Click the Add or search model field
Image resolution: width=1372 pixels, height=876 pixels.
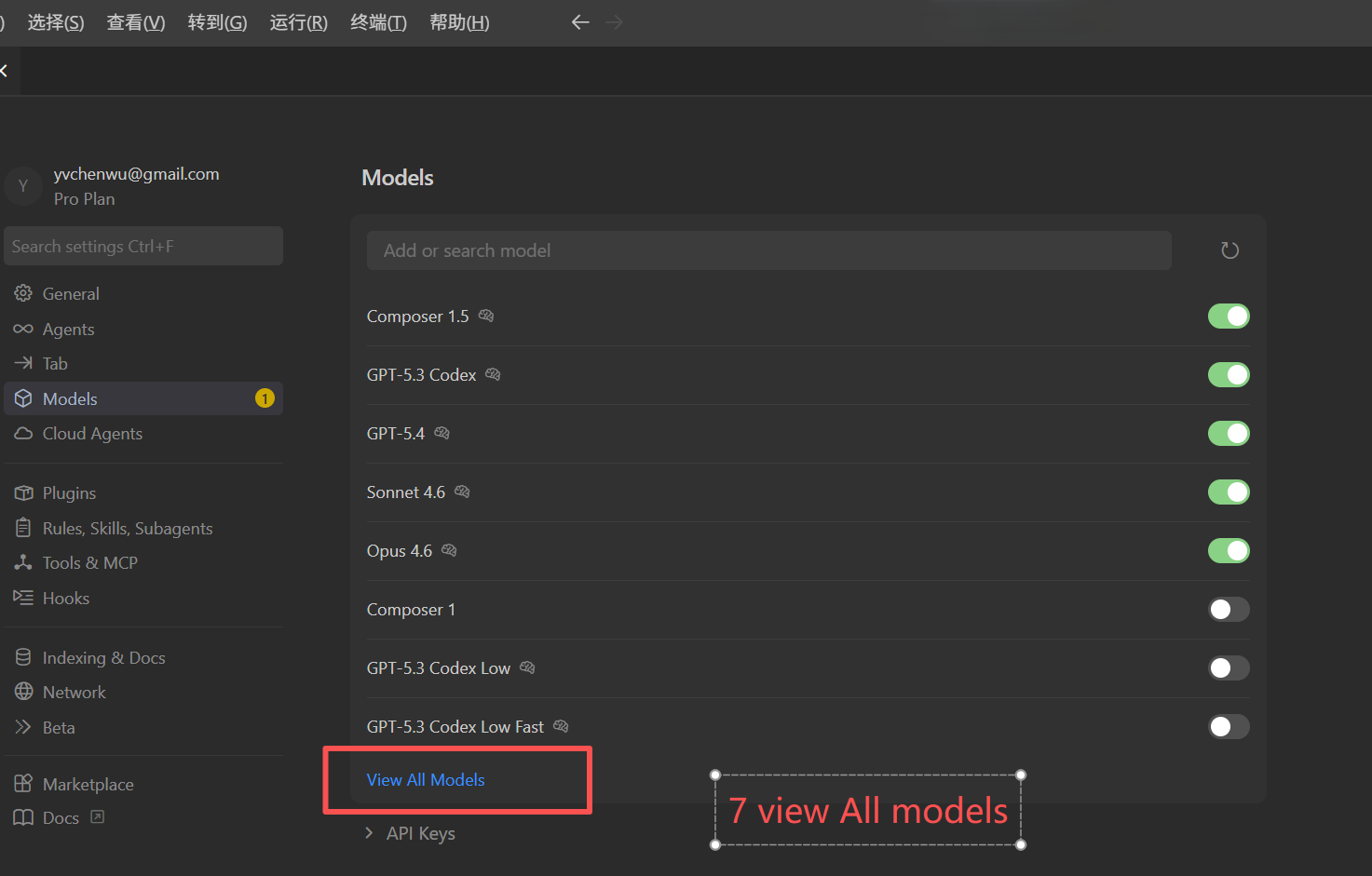[x=769, y=249]
